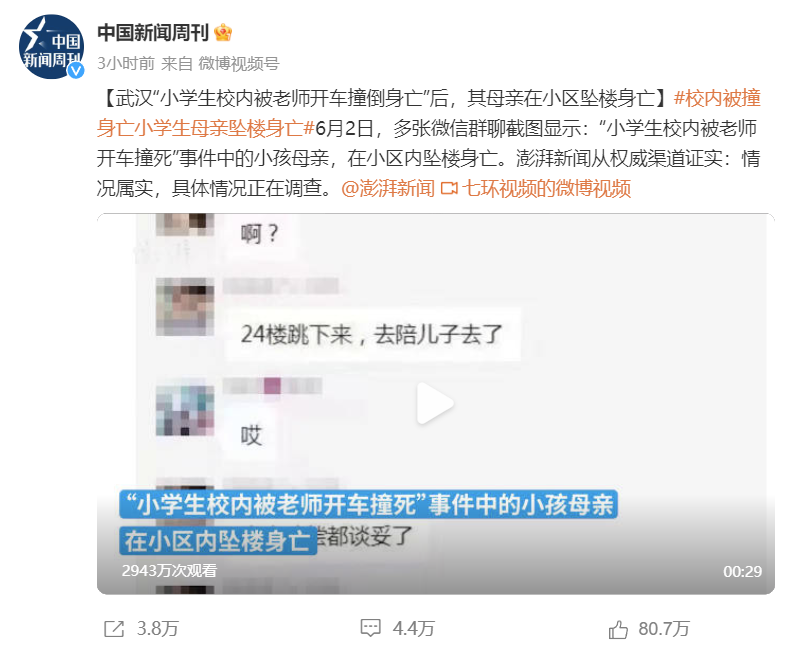Image resolution: width=795 pixels, height=649 pixels.
Task: Click the blue video caption overlay text
Action: (x=369, y=522)
